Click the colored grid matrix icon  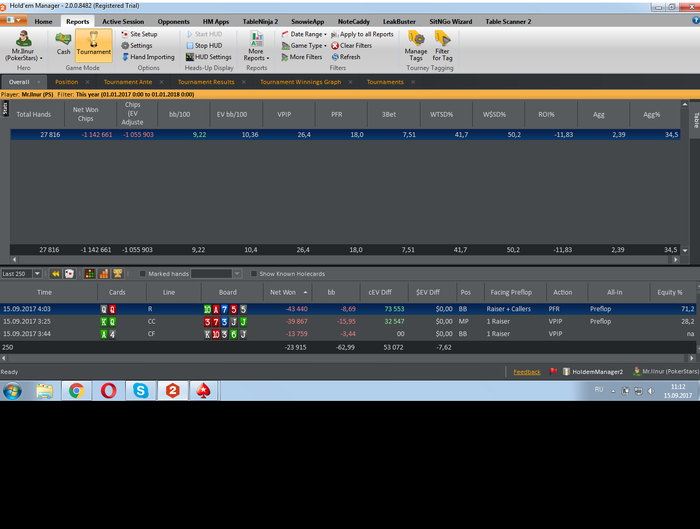pyautogui.click(x=90, y=274)
